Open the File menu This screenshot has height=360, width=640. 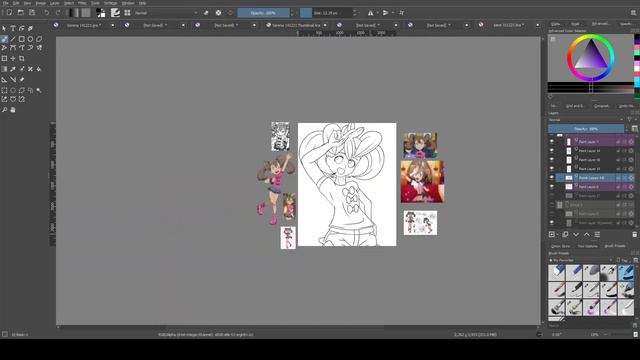(x=5, y=3)
